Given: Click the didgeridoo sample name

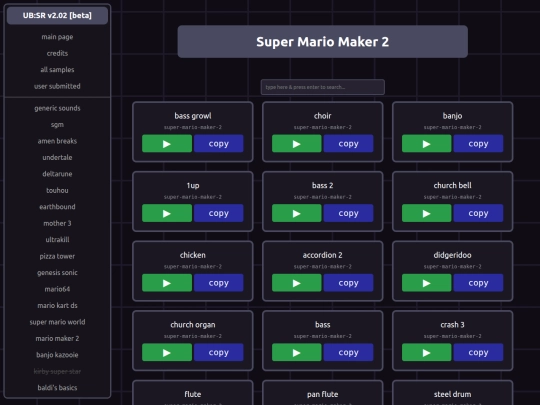Looking at the screenshot, I should 453,255.
